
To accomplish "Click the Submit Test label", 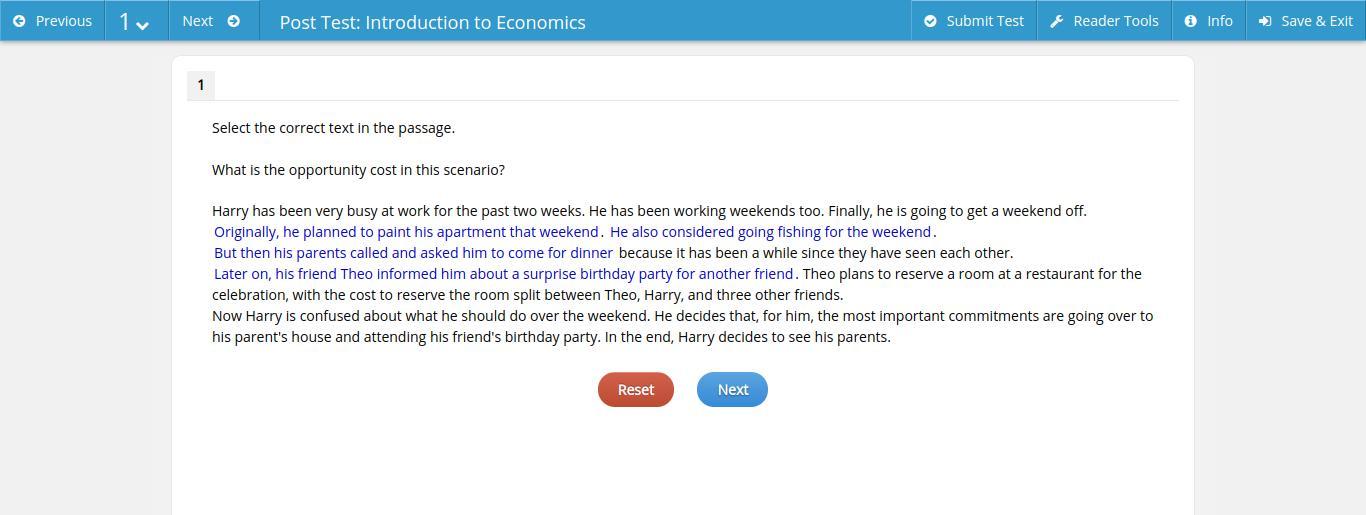I will tap(984, 21).
